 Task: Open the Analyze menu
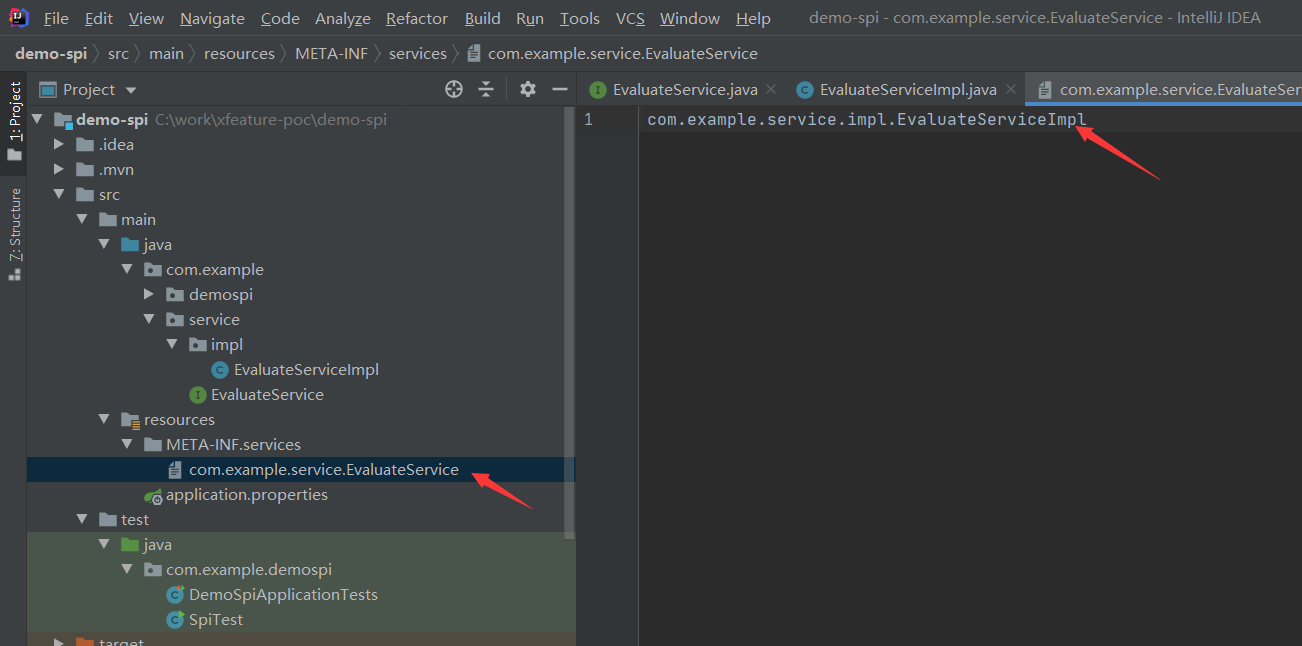click(x=343, y=19)
